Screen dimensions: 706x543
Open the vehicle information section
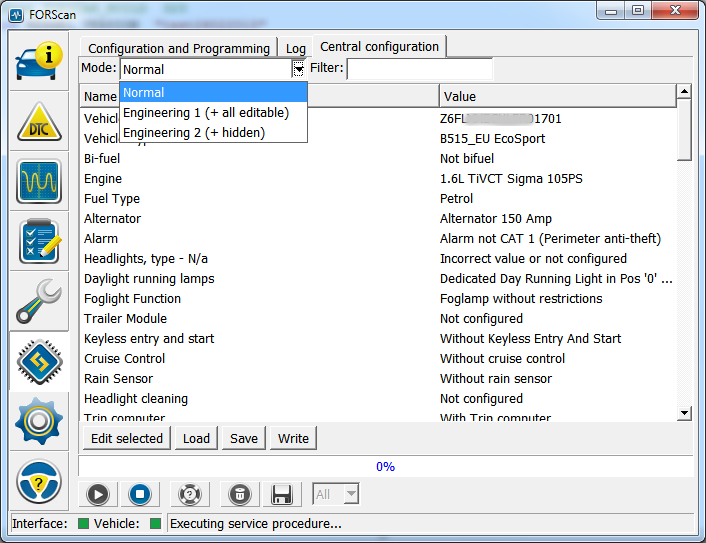pyautogui.click(x=39, y=63)
